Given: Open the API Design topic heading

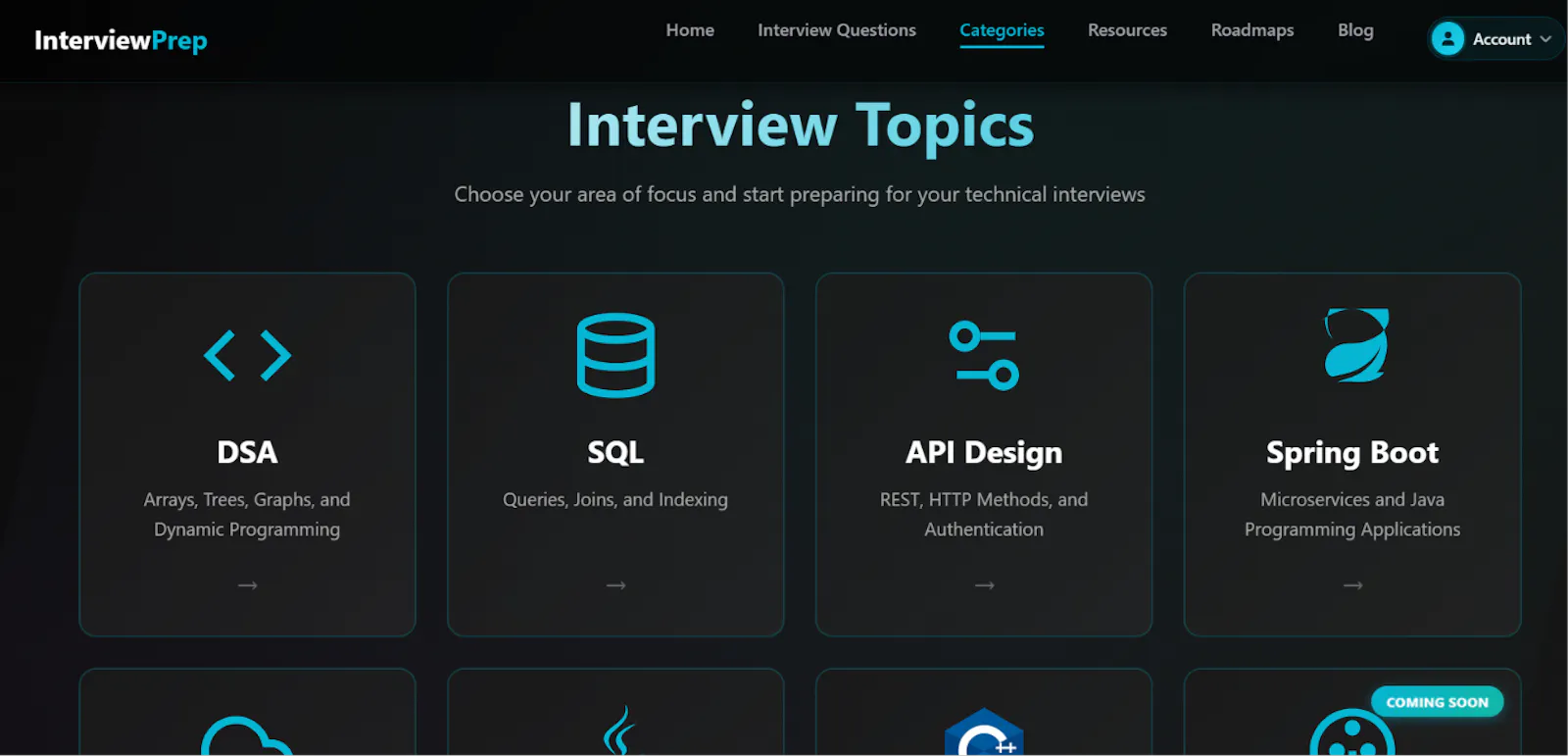Looking at the screenshot, I should [x=984, y=453].
